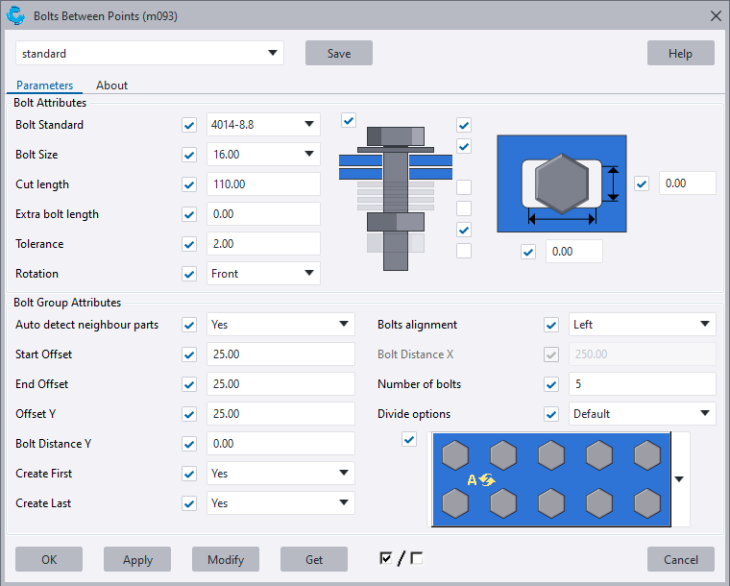Viewport: 730px width, 586px height.
Task: Open the Divide options Default dropdown
Action: (642, 413)
